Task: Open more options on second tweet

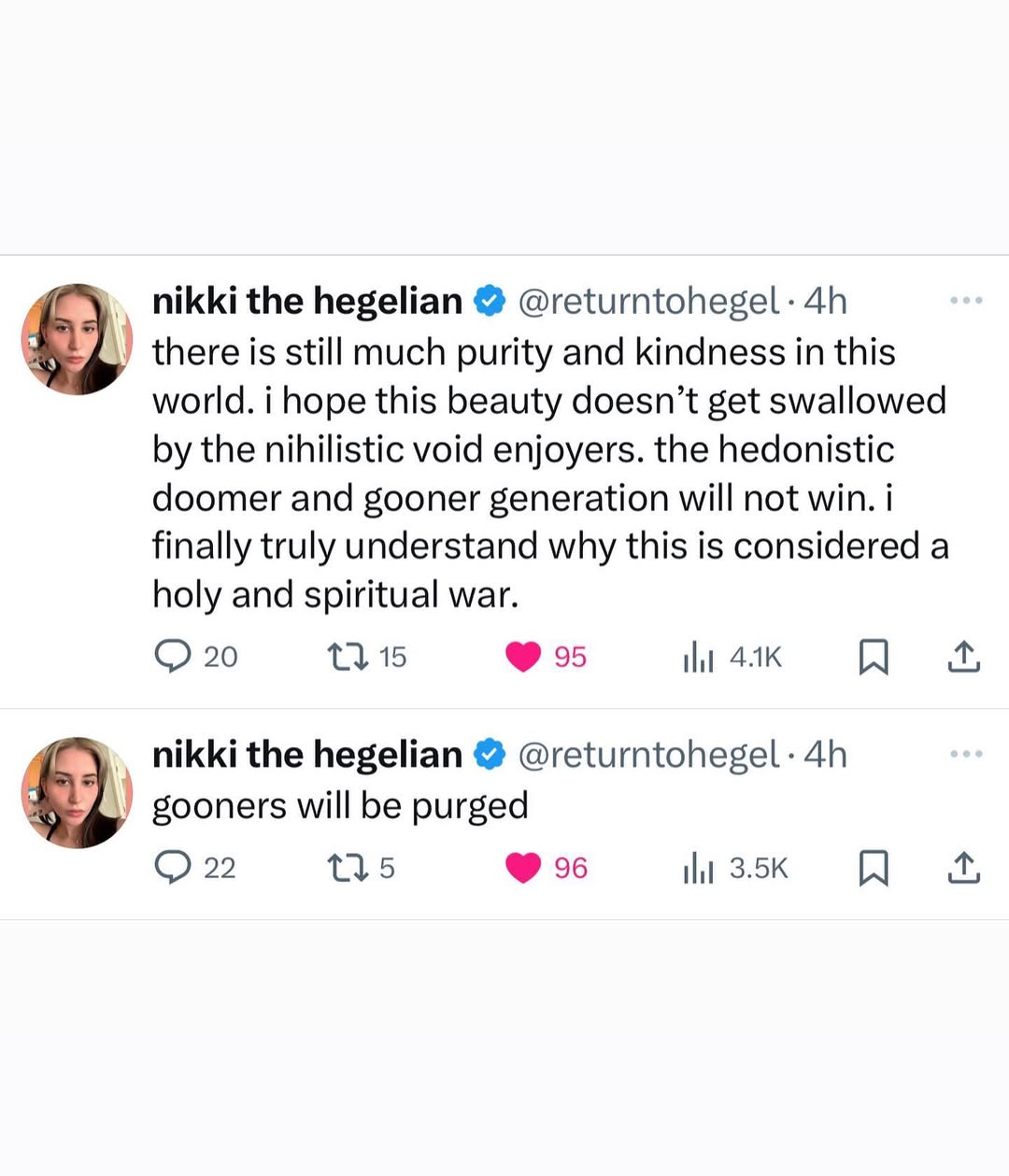Action: [x=966, y=754]
